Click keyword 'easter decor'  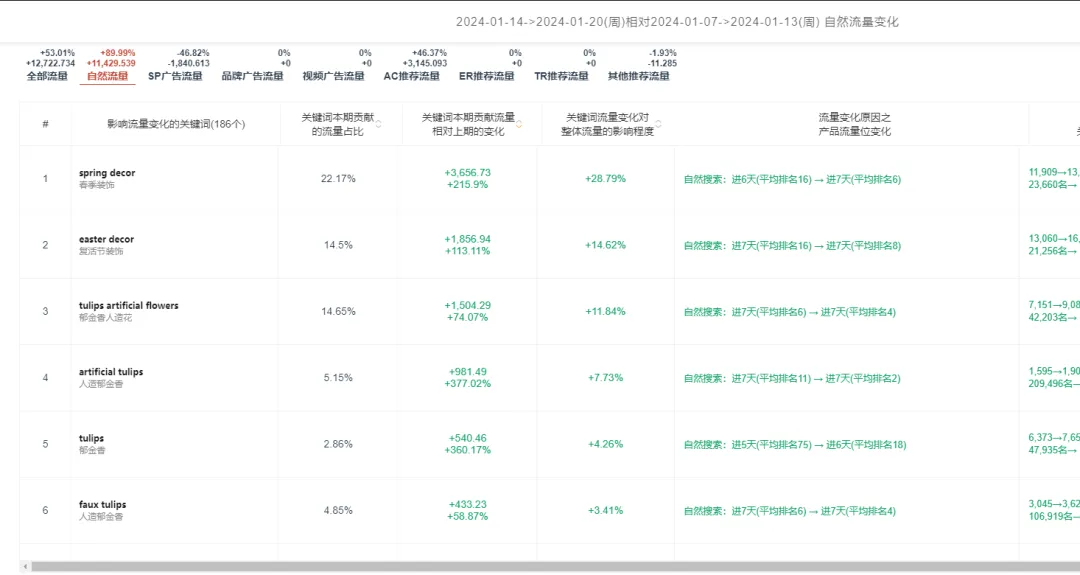coord(106,239)
